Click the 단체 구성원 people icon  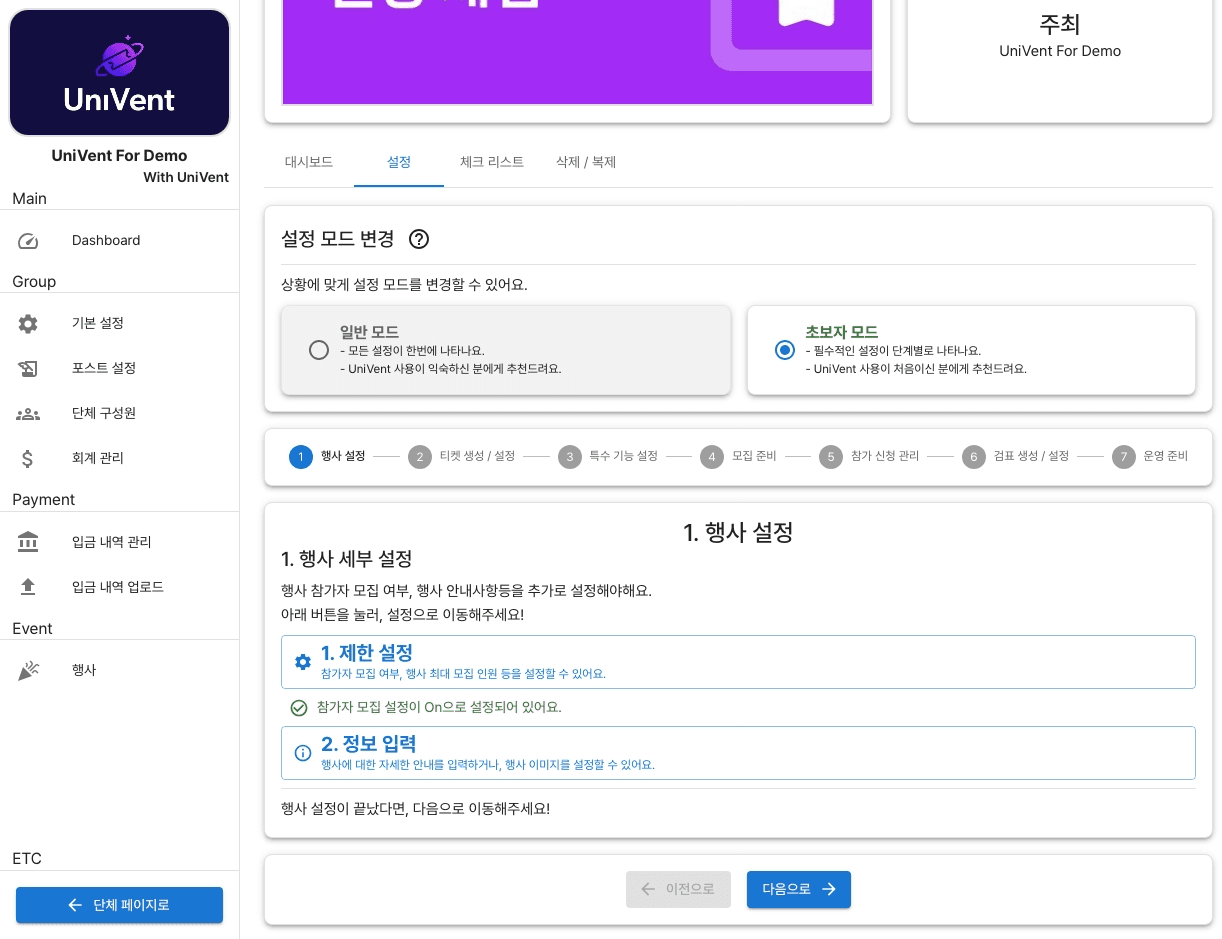pos(28,414)
